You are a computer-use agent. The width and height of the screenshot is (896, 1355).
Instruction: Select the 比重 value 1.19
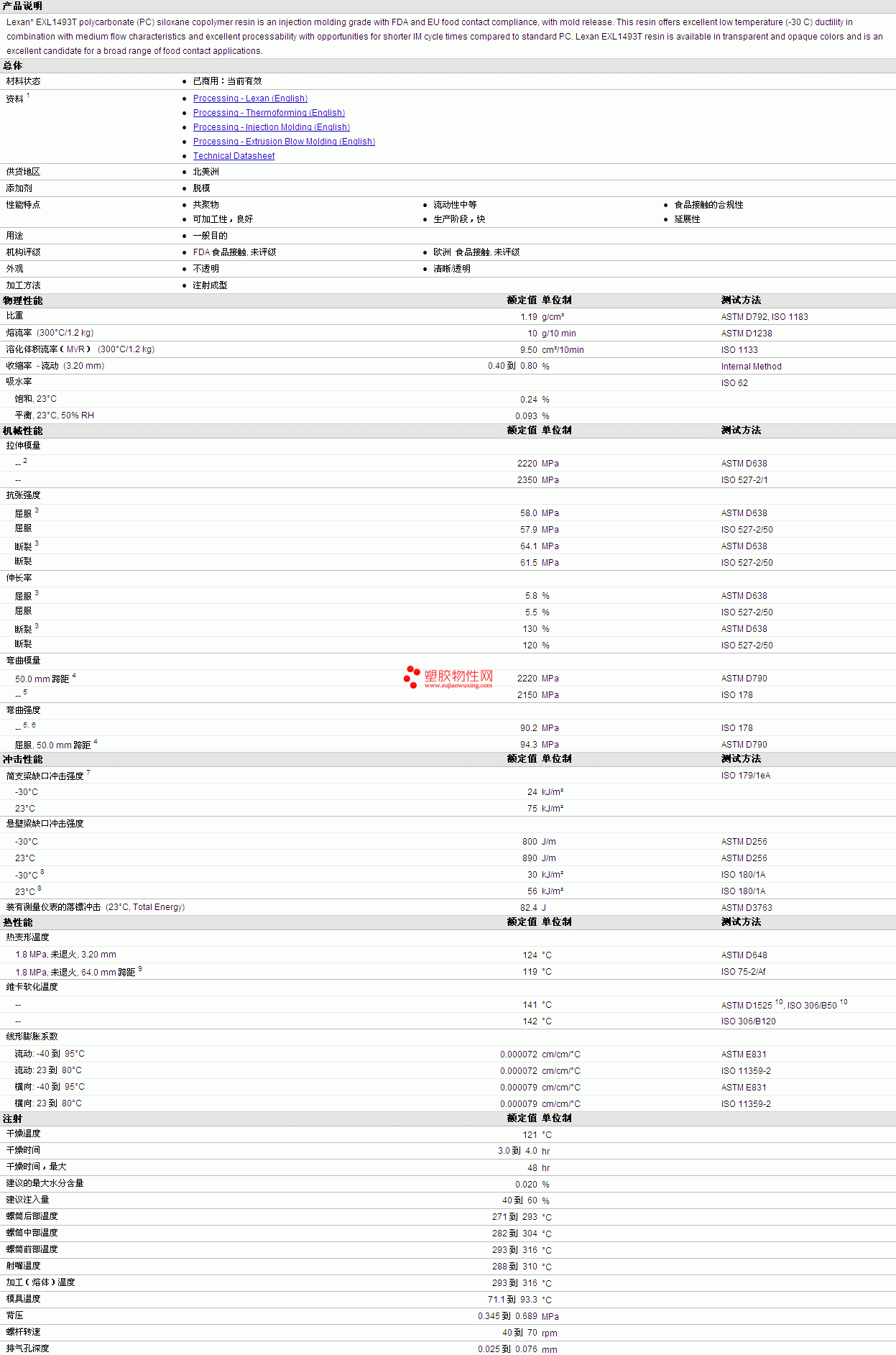pos(529,317)
